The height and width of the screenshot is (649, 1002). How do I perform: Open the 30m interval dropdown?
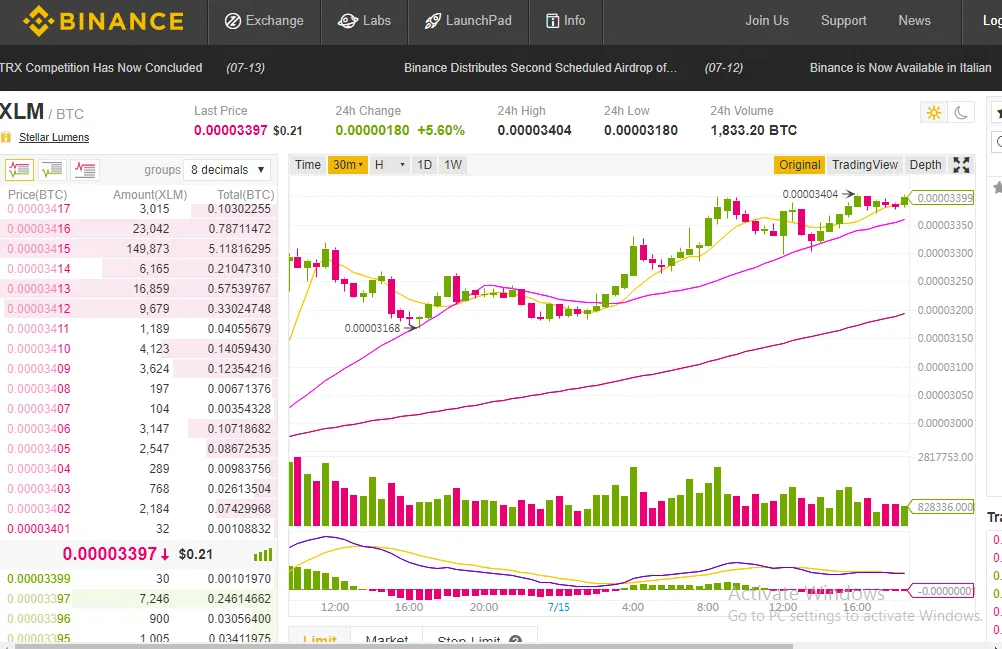pos(348,165)
